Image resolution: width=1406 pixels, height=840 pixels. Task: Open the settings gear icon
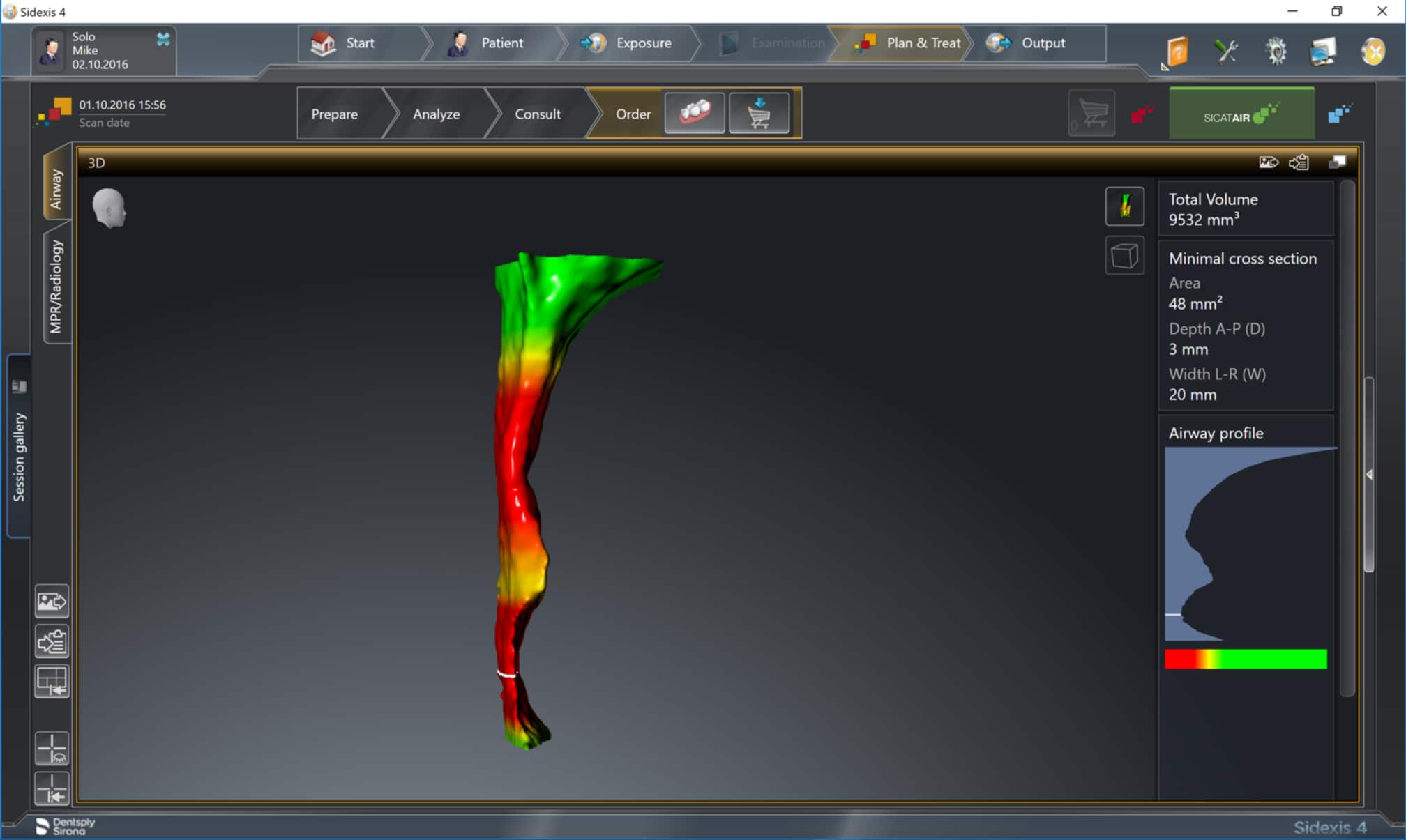point(1276,52)
